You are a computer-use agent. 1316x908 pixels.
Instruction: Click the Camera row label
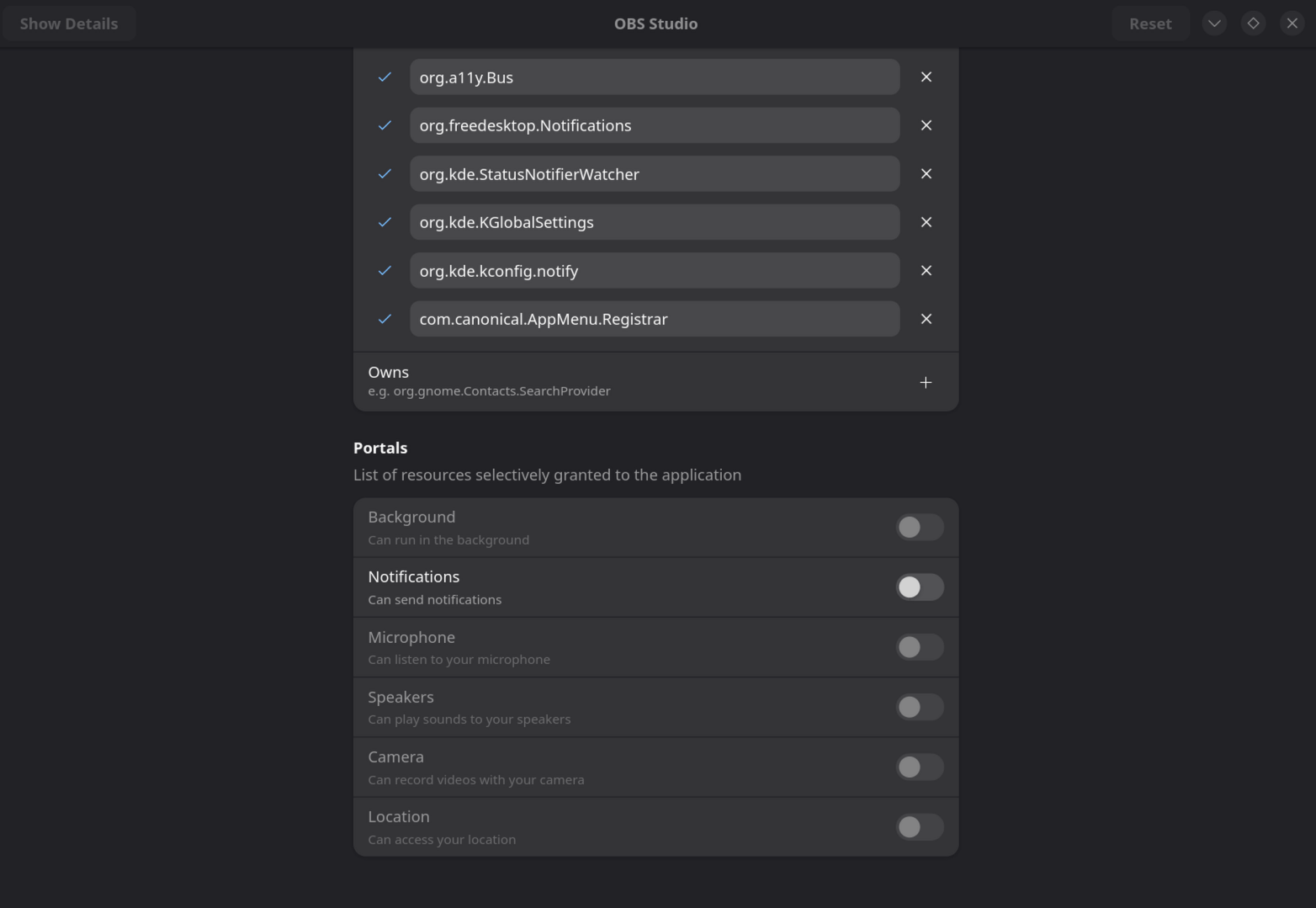395,757
